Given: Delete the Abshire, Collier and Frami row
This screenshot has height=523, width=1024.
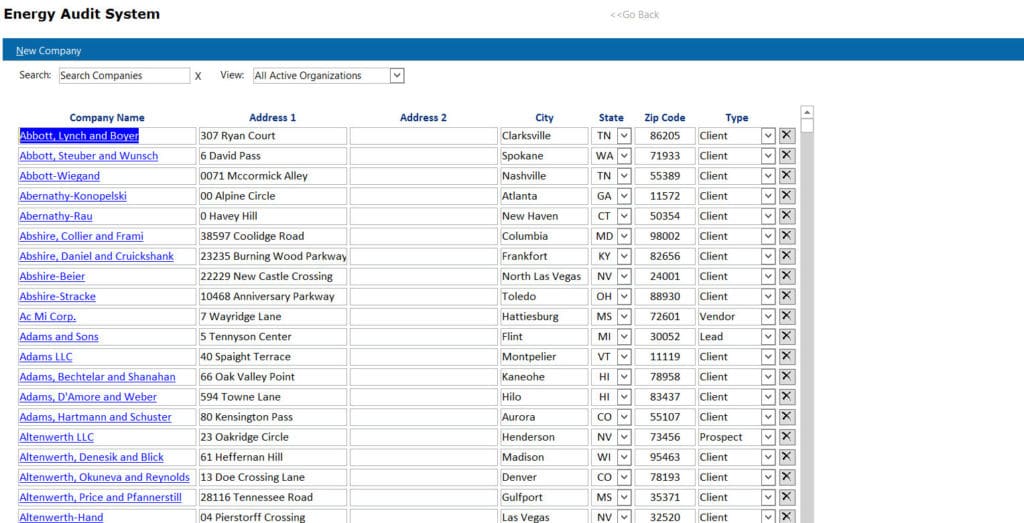Looking at the screenshot, I should tap(787, 236).
